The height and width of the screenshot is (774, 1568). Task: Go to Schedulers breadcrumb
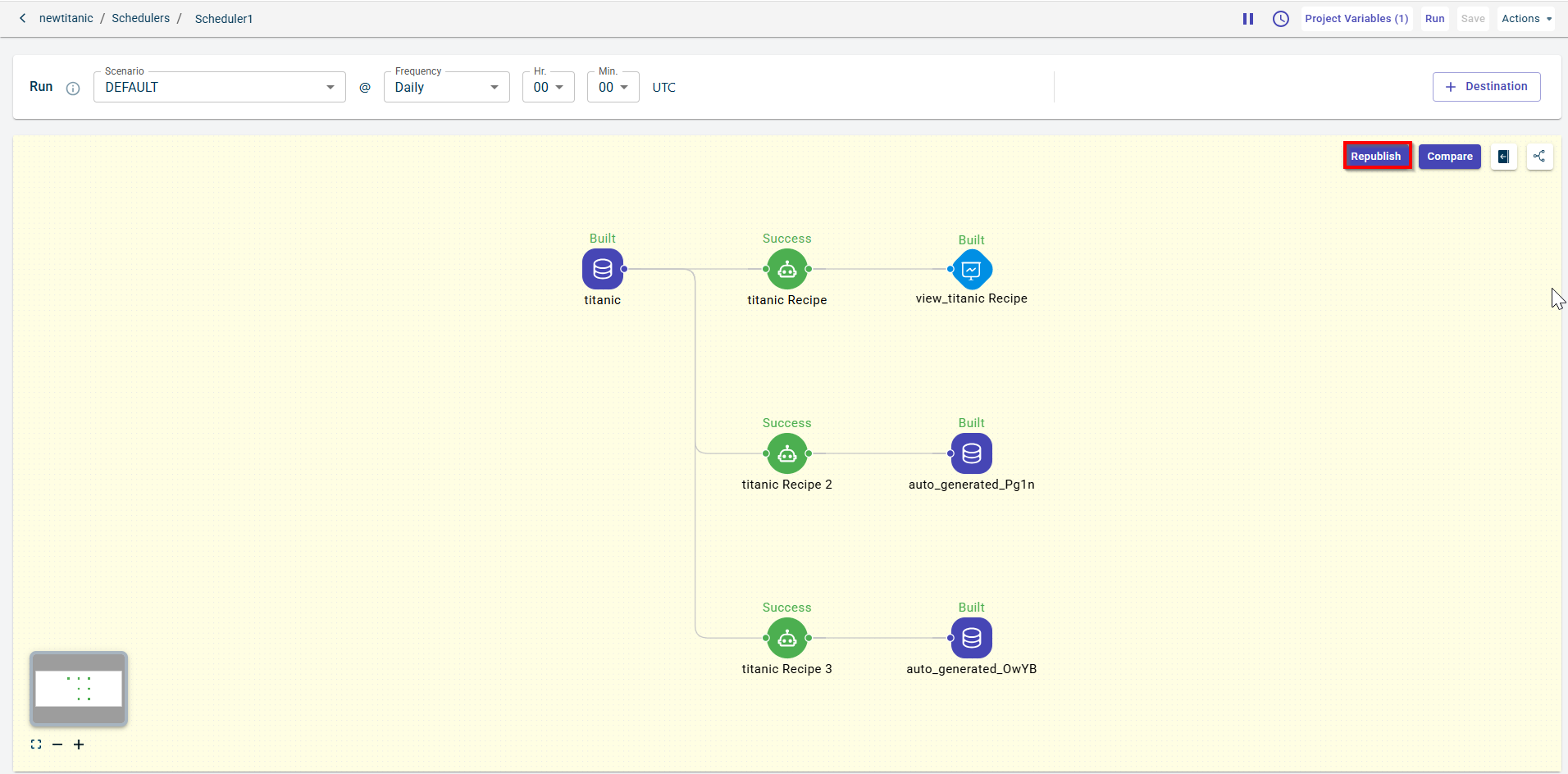[x=140, y=18]
